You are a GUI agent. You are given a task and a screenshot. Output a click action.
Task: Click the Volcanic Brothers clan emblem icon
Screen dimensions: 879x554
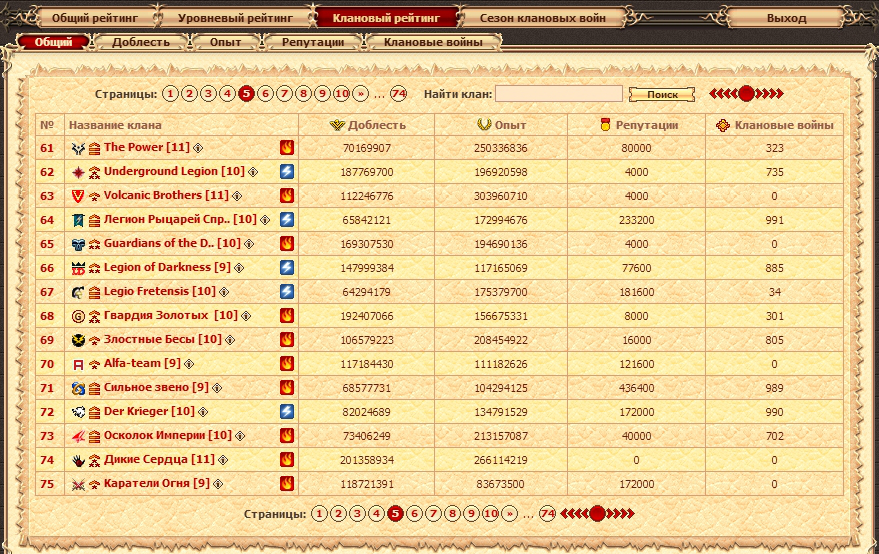78,196
